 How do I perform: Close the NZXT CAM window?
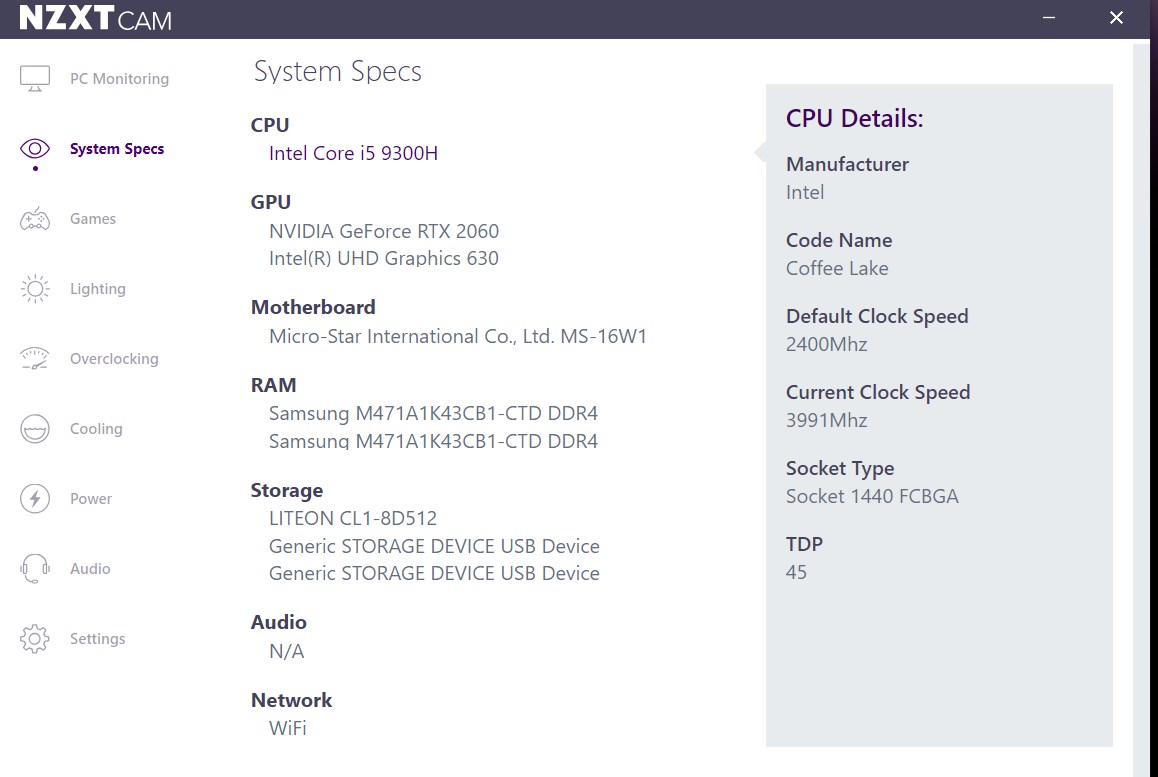tap(1116, 18)
